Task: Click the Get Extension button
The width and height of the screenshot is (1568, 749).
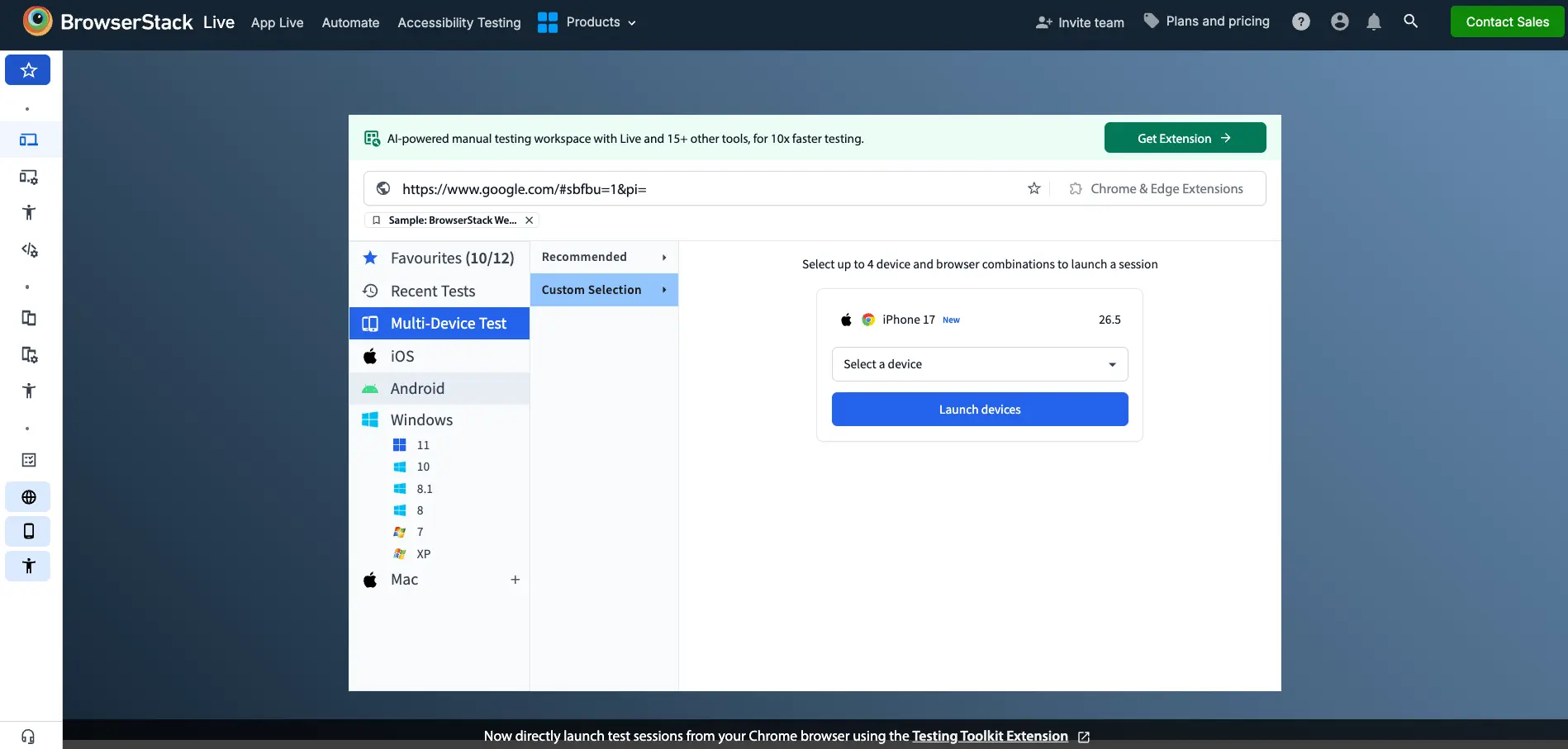Action: (x=1185, y=138)
